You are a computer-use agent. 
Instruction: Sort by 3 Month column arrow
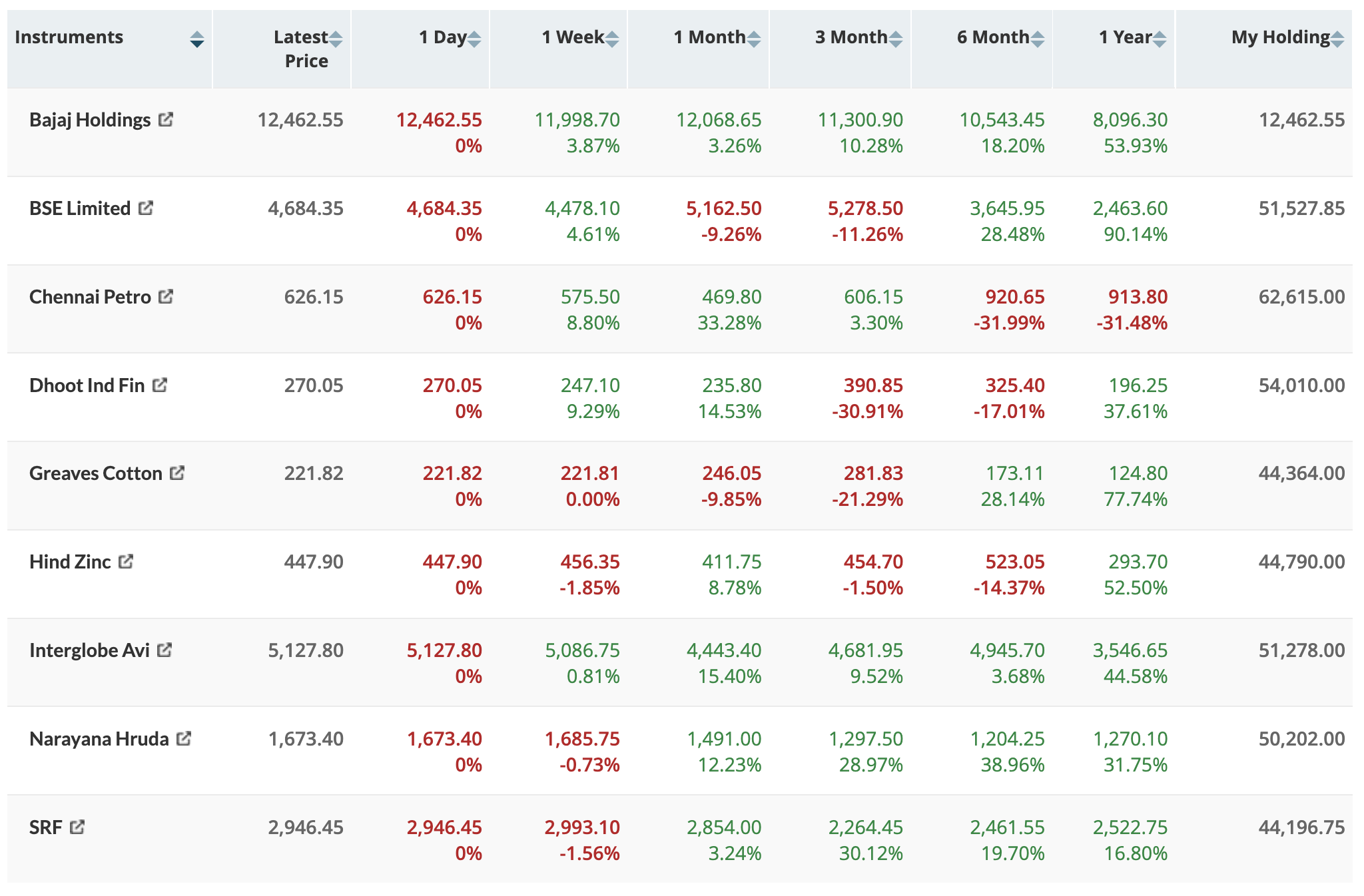896,40
